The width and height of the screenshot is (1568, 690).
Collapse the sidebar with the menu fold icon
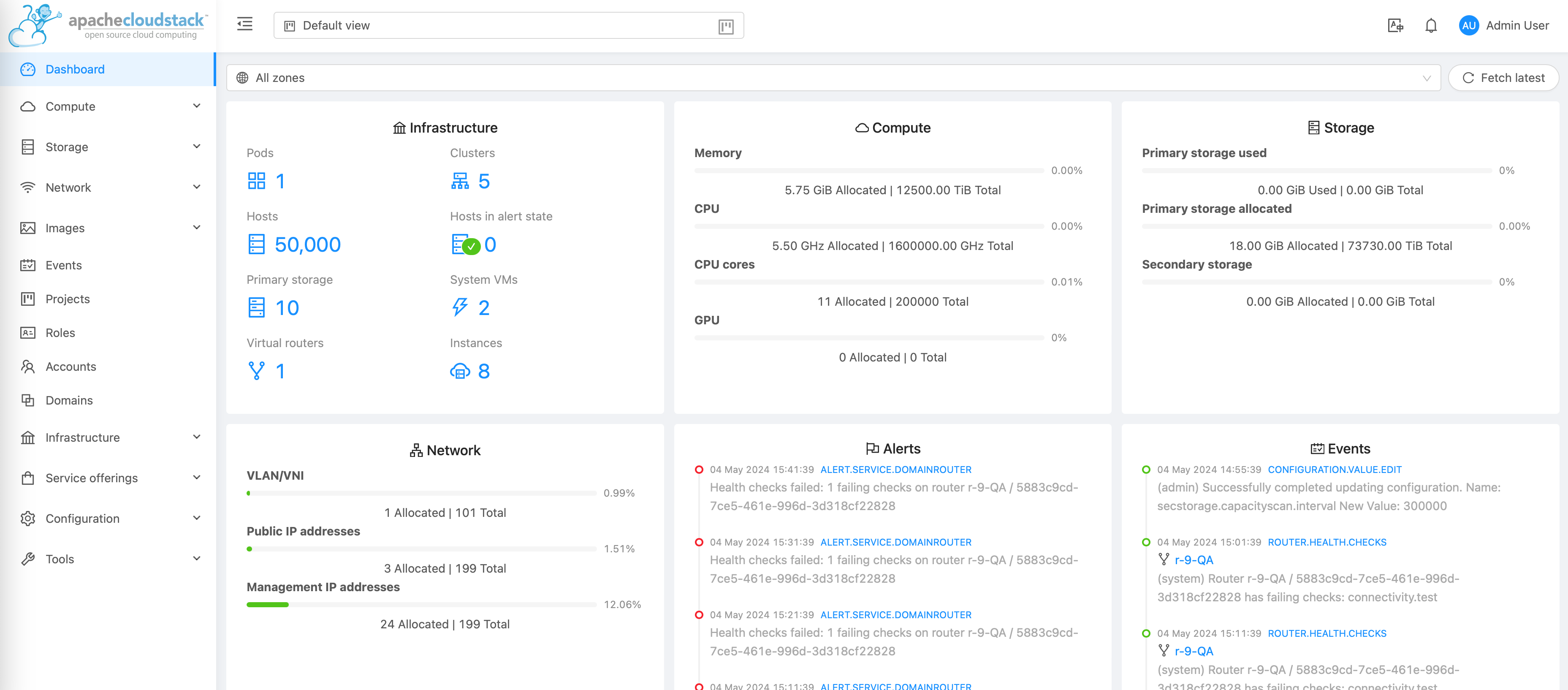pyautogui.click(x=245, y=24)
